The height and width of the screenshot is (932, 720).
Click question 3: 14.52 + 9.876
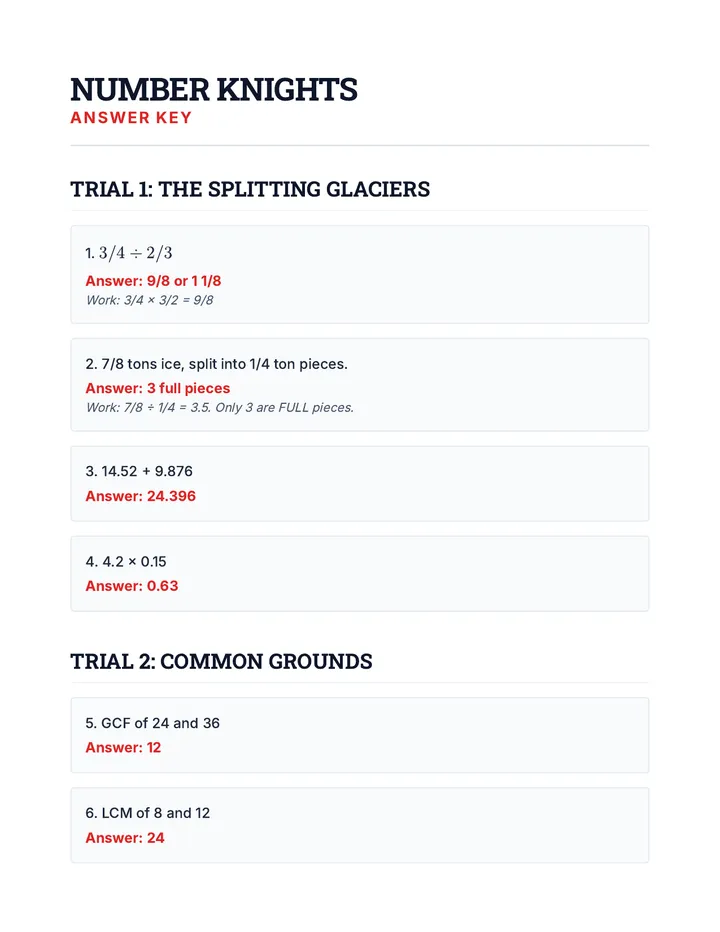point(139,471)
